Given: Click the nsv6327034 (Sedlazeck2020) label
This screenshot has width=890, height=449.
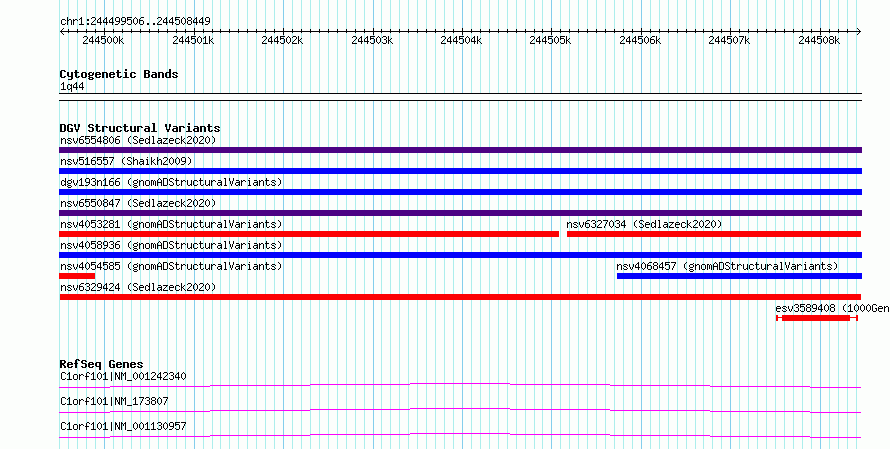Looking at the screenshot, I should click(644, 224).
